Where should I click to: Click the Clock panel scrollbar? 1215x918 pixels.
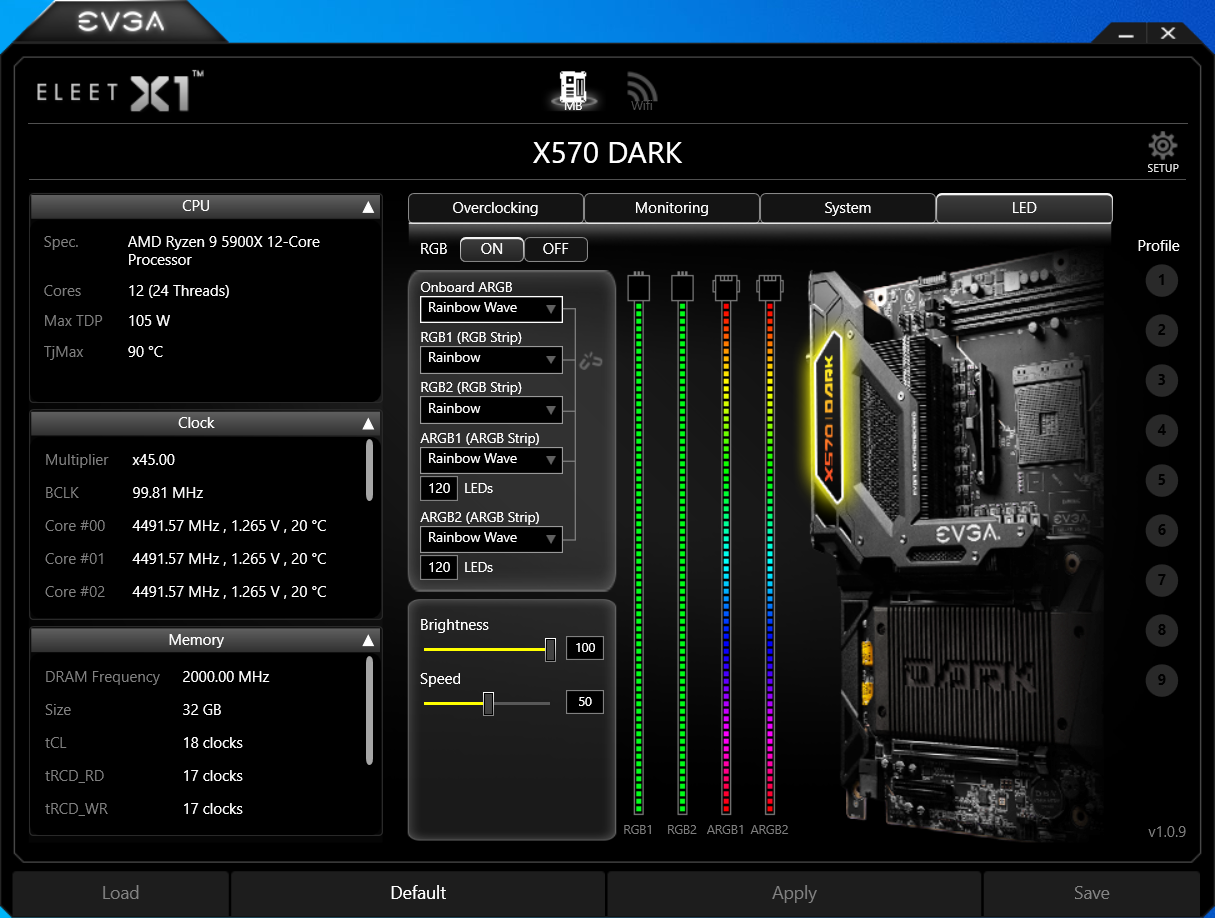click(370, 471)
